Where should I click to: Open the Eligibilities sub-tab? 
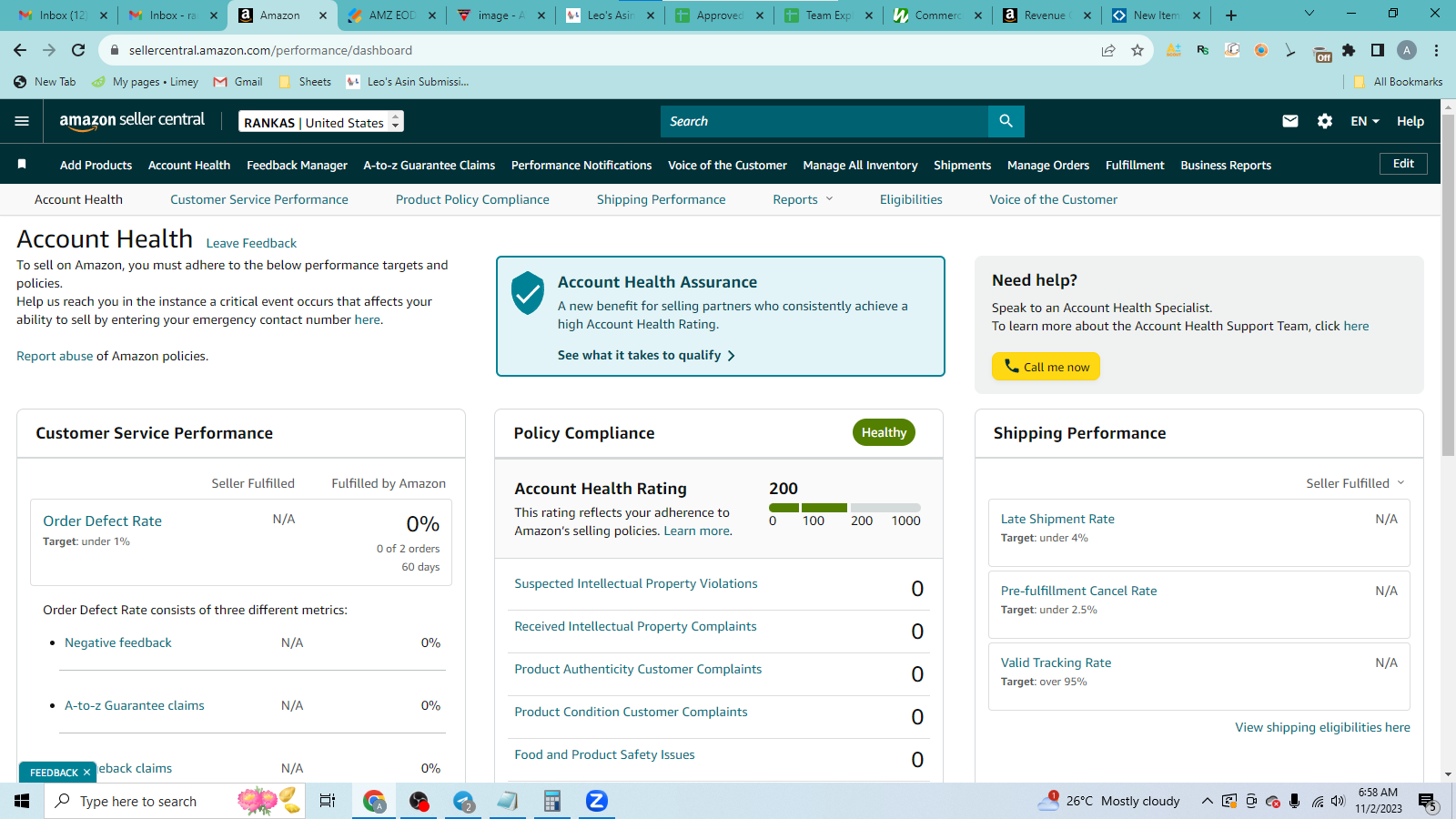[x=911, y=199]
